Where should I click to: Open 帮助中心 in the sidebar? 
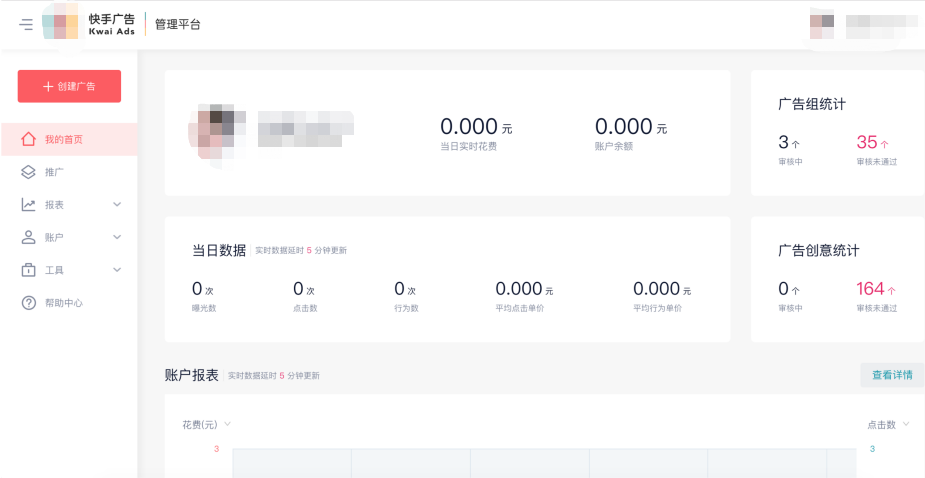click(69, 303)
